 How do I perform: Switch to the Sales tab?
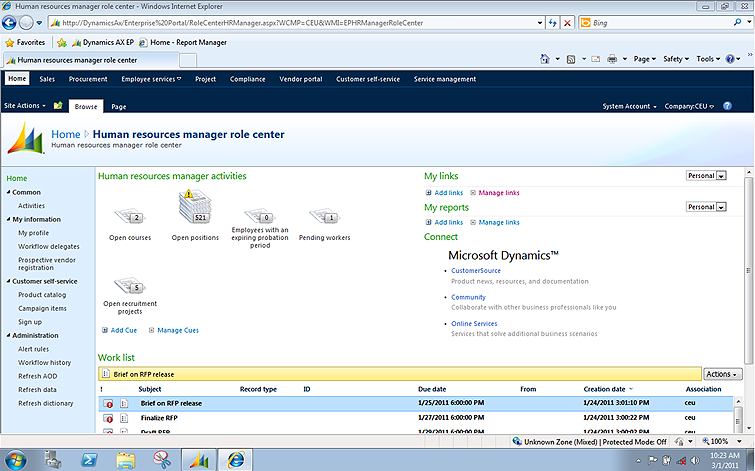click(47, 79)
